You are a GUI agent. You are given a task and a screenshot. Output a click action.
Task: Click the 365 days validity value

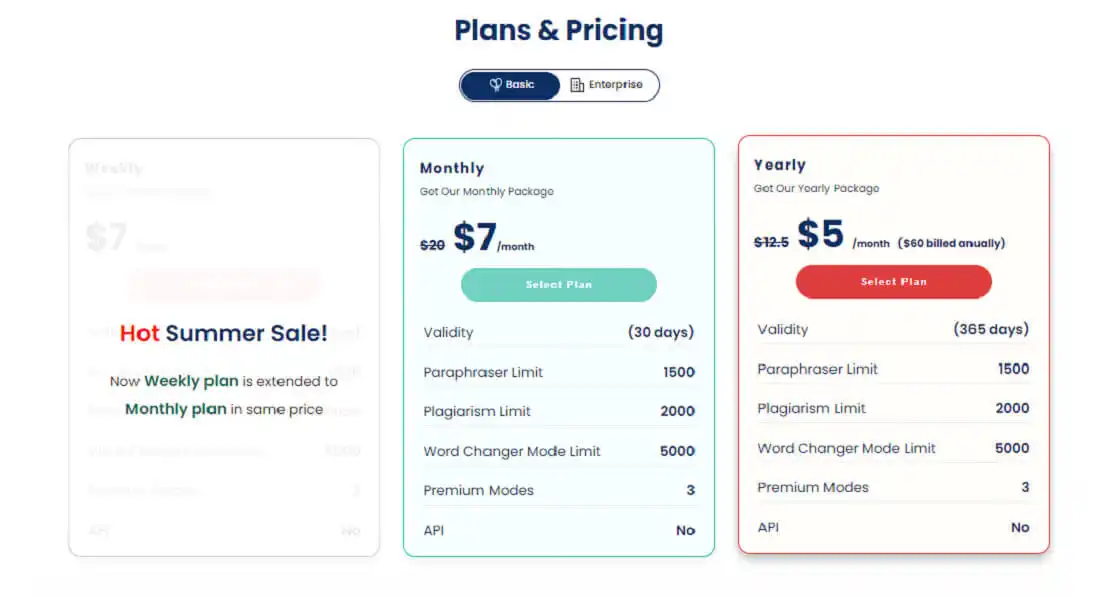pyautogui.click(x=991, y=329)
